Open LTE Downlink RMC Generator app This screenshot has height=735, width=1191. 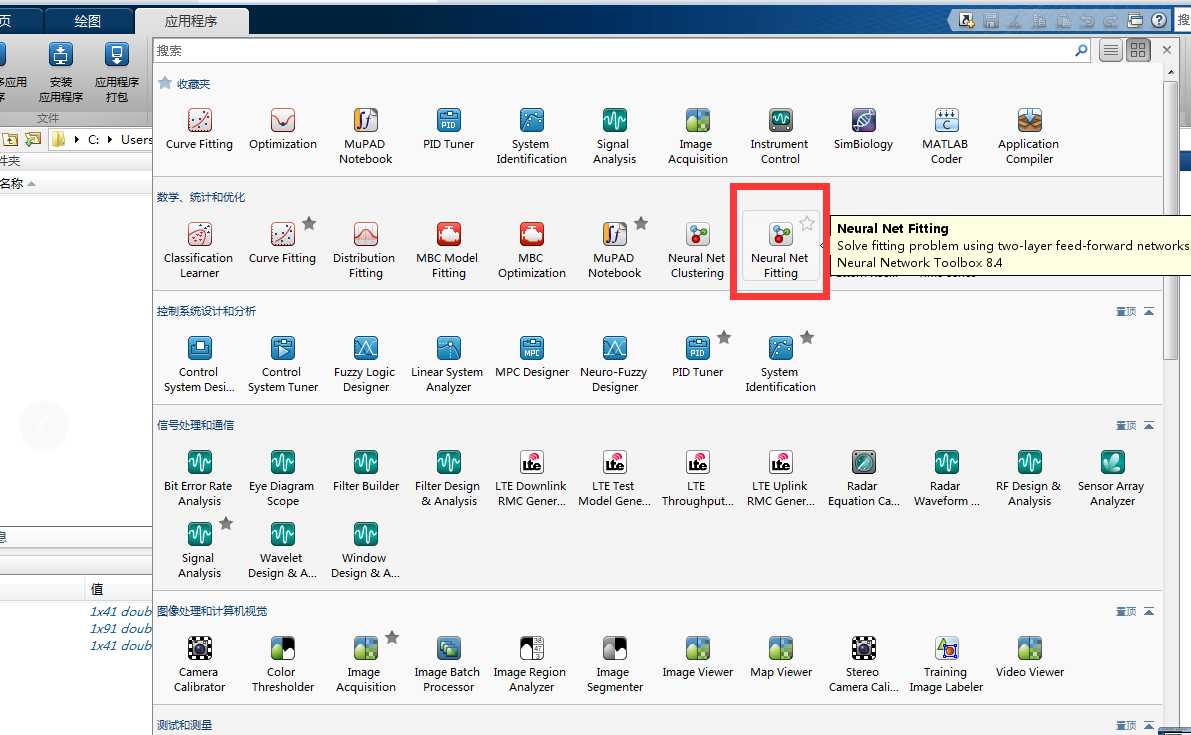click(x=531, y=478)
